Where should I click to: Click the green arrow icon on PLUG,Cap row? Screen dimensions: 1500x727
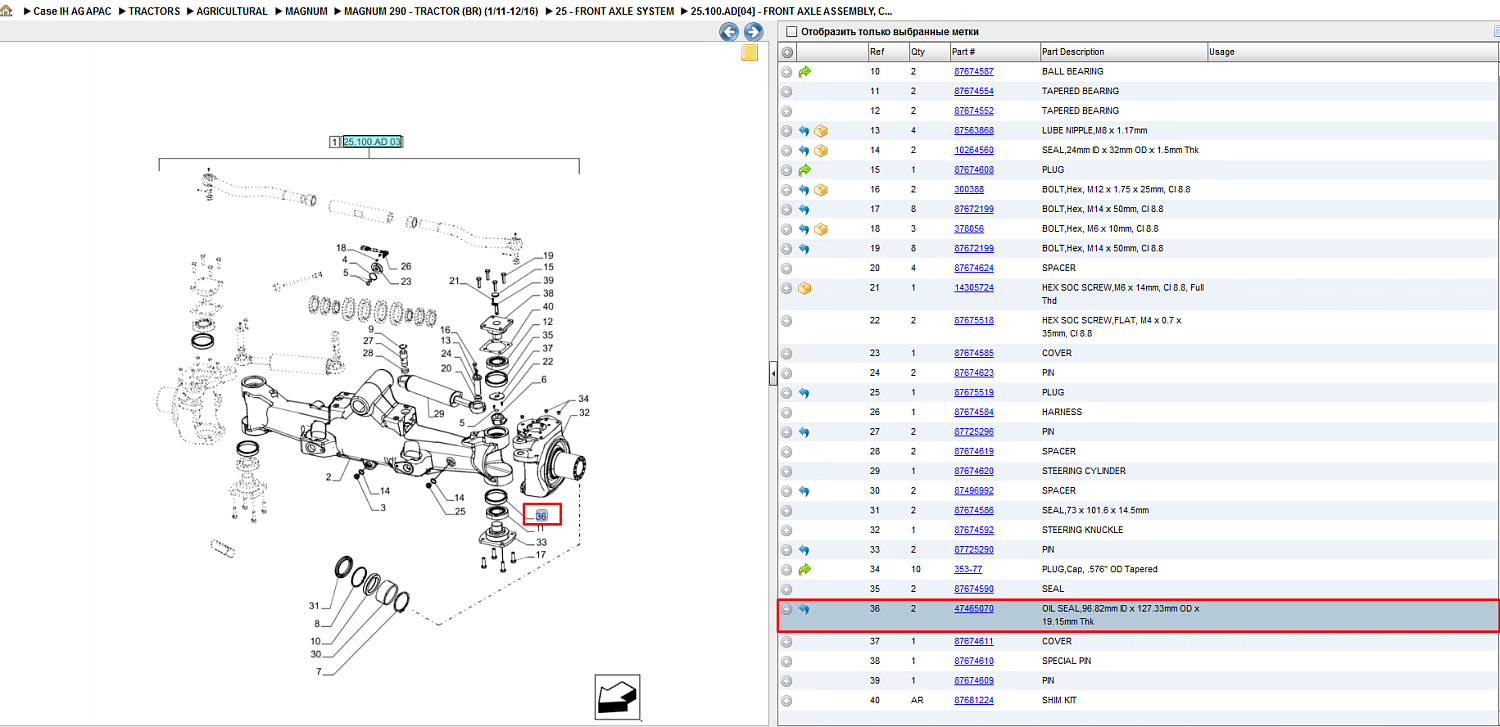coord(804,569)
